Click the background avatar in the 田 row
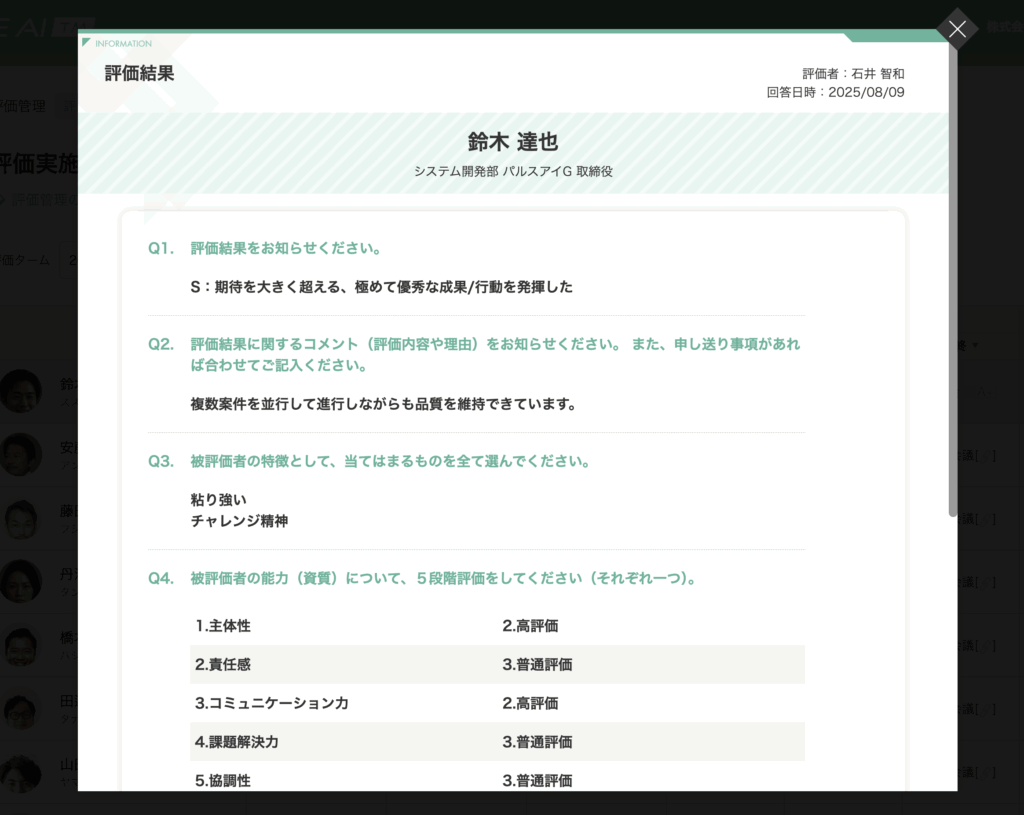This screenshot has width=1024, height=815. click(21, 709)
